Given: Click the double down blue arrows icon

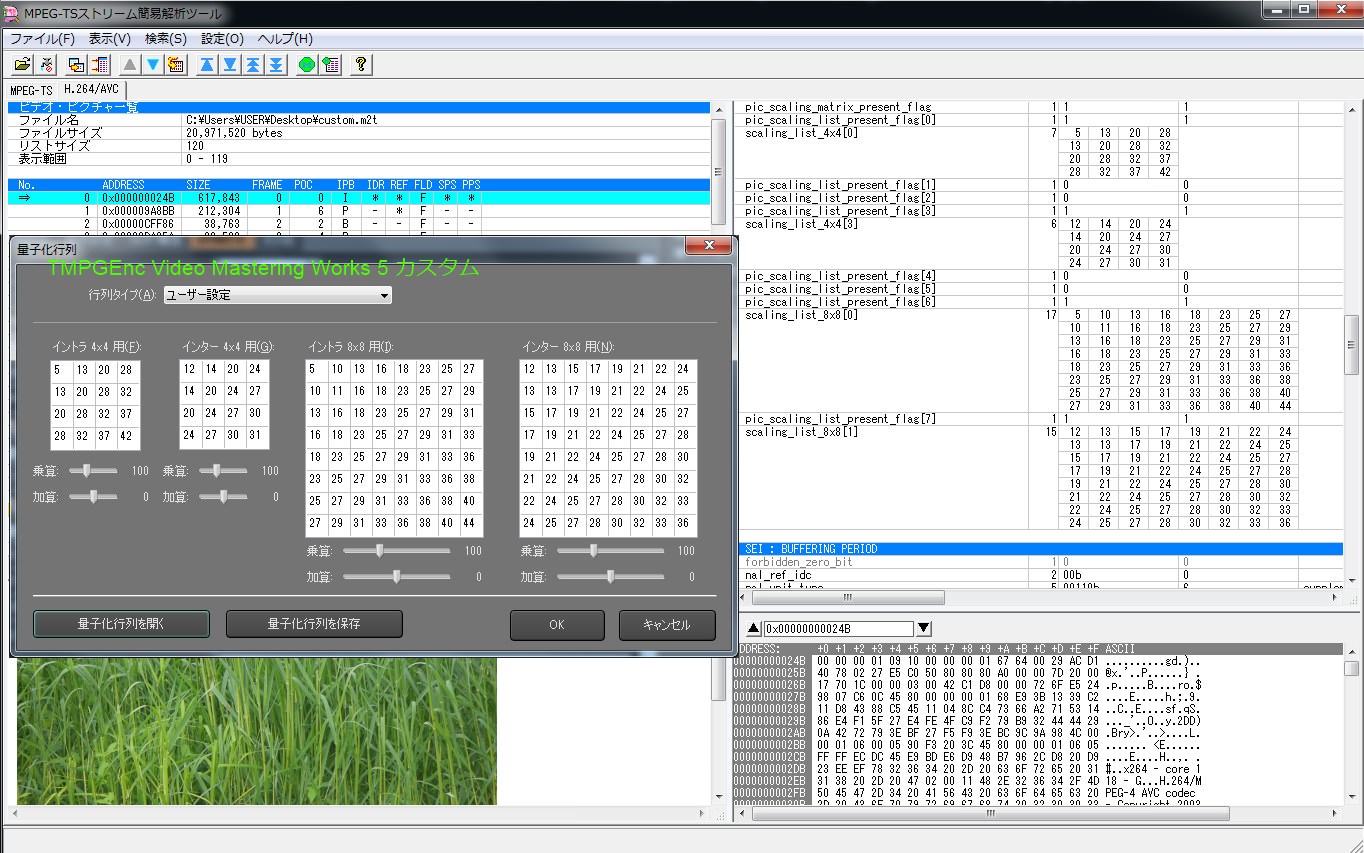Looking at the screenshot, I should click(x=276, y=65).
